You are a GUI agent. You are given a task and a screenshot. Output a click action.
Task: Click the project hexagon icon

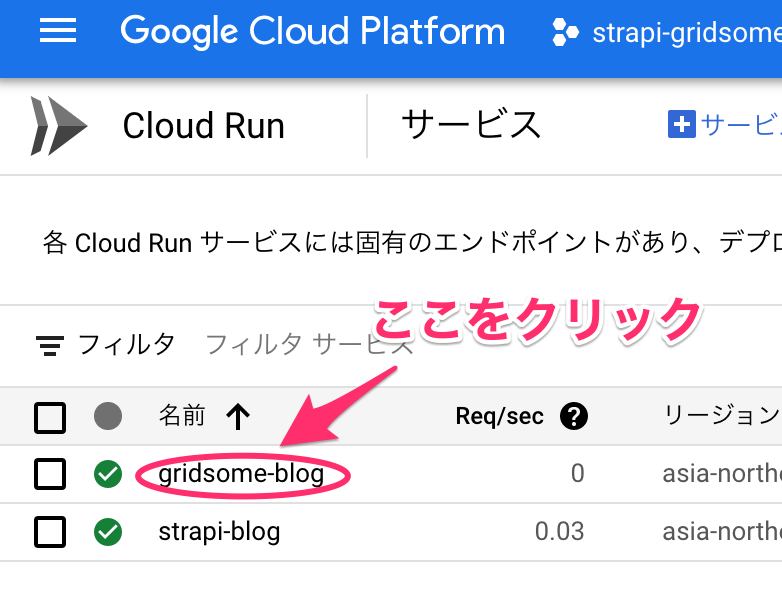coord(565,32)
